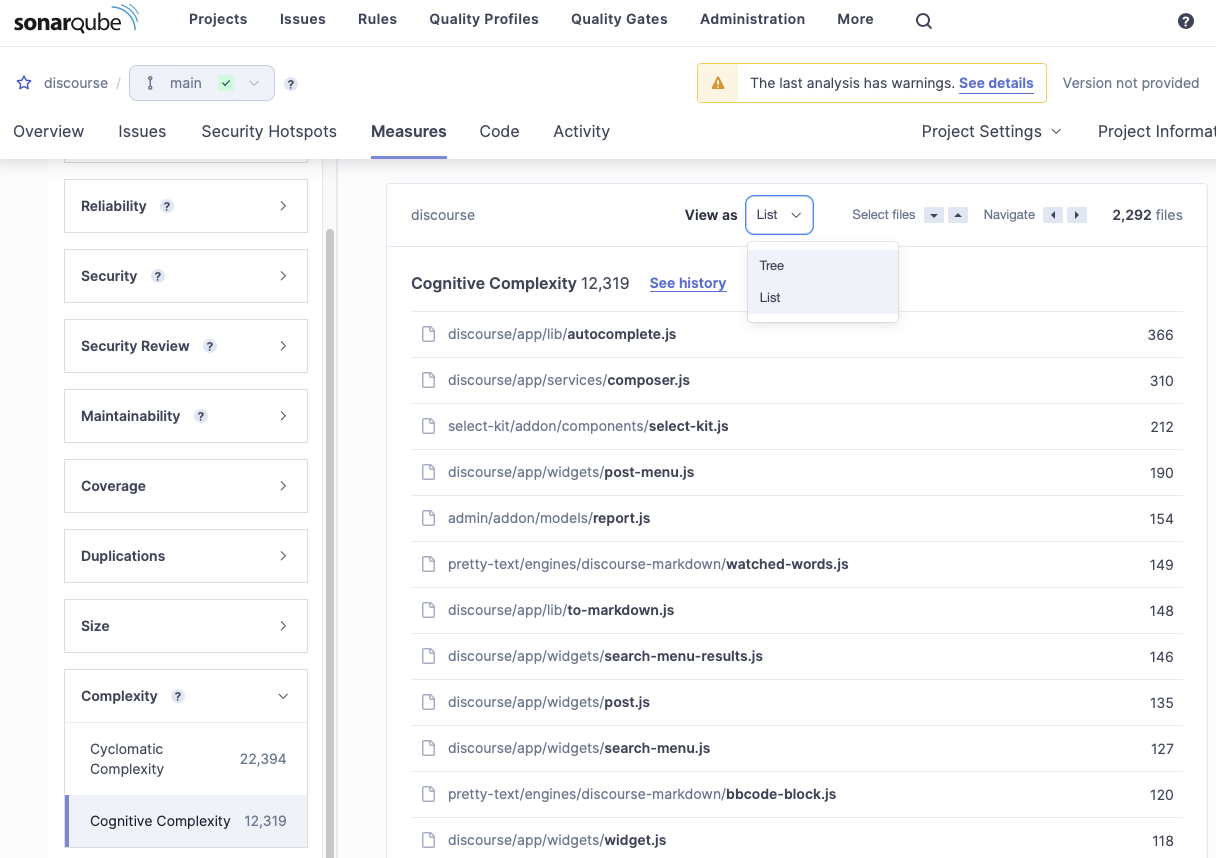Open Quality Gates menu

click(619, 19)
